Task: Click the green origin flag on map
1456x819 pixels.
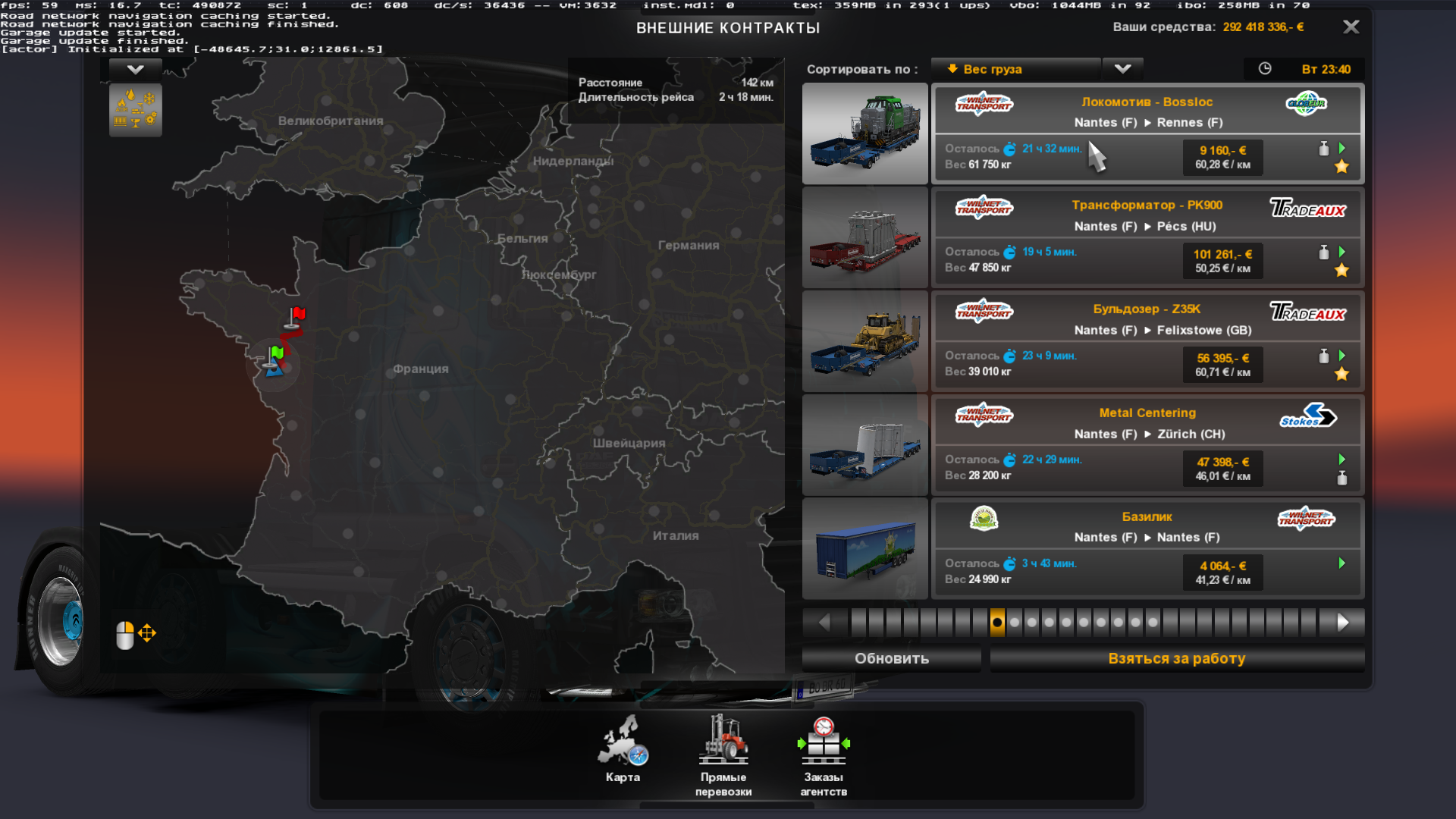Action: 275,358
